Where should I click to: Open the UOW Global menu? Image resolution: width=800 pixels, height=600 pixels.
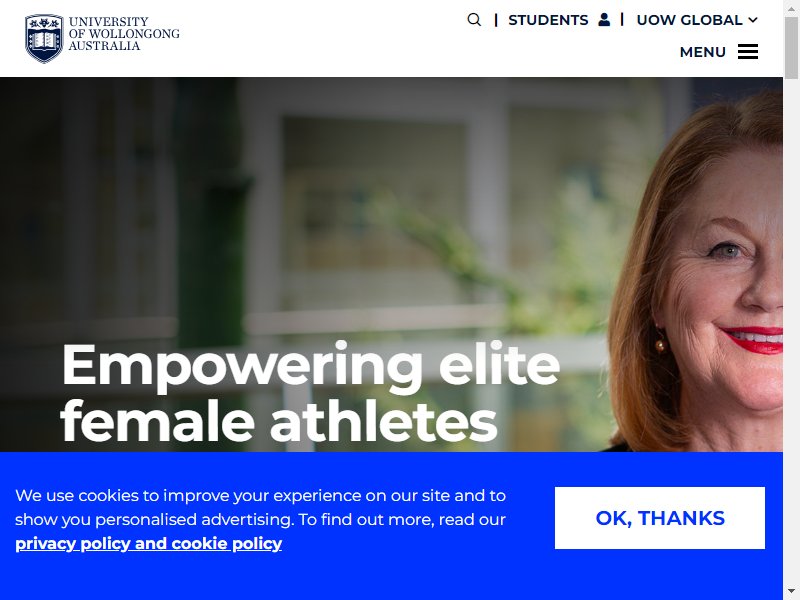[697, 20]
